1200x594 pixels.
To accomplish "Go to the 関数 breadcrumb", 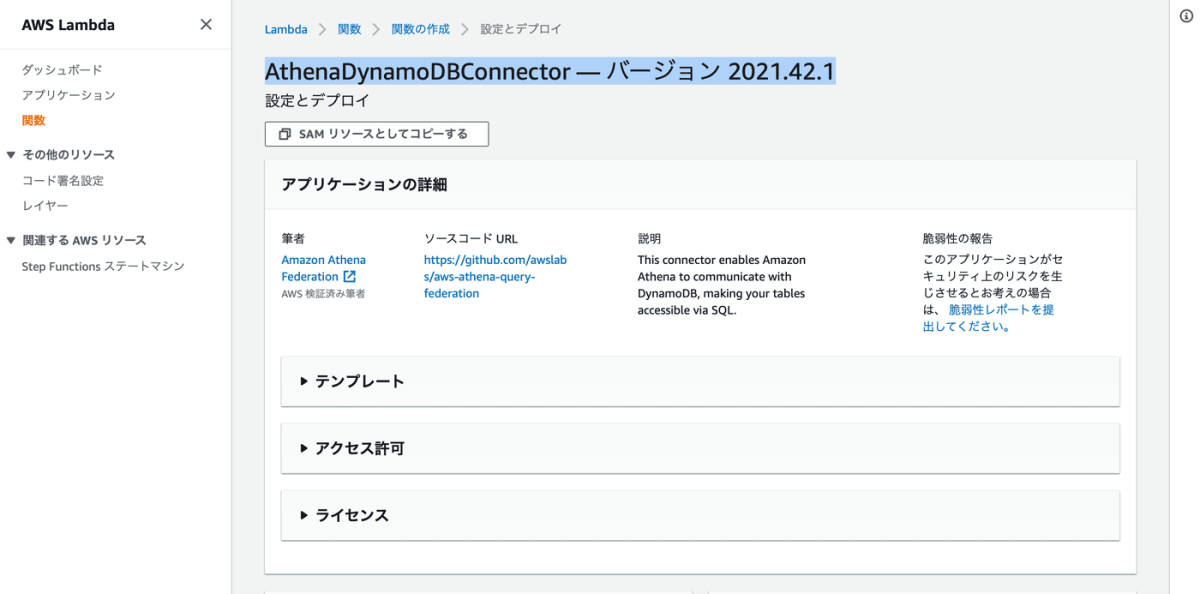I will tap(349, 30).
